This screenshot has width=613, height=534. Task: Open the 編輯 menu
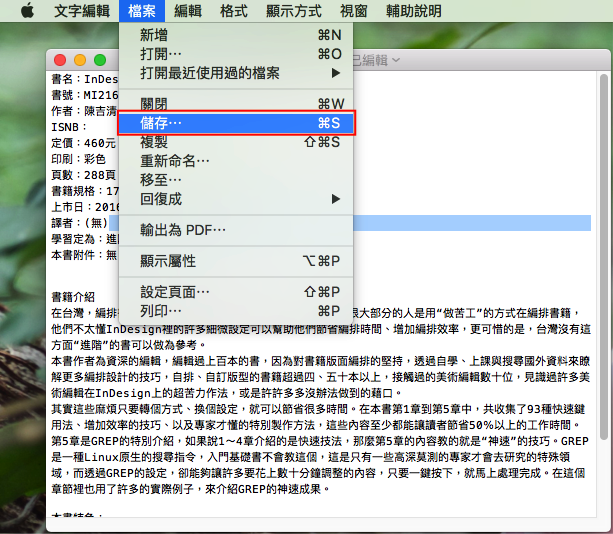[188, 11]
